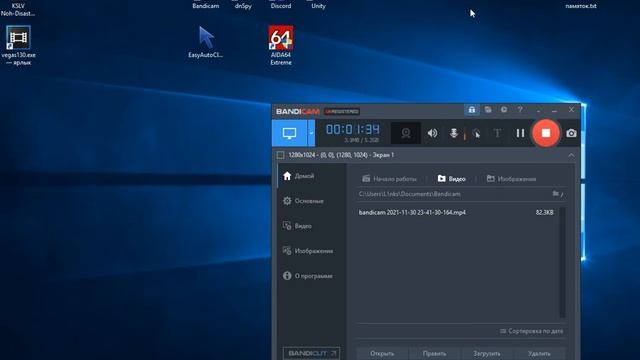Image resolution: width=640 pixels, height=360 pixels.
Task: Click the 1280x1024 screen area text
Action: [341, 155]
